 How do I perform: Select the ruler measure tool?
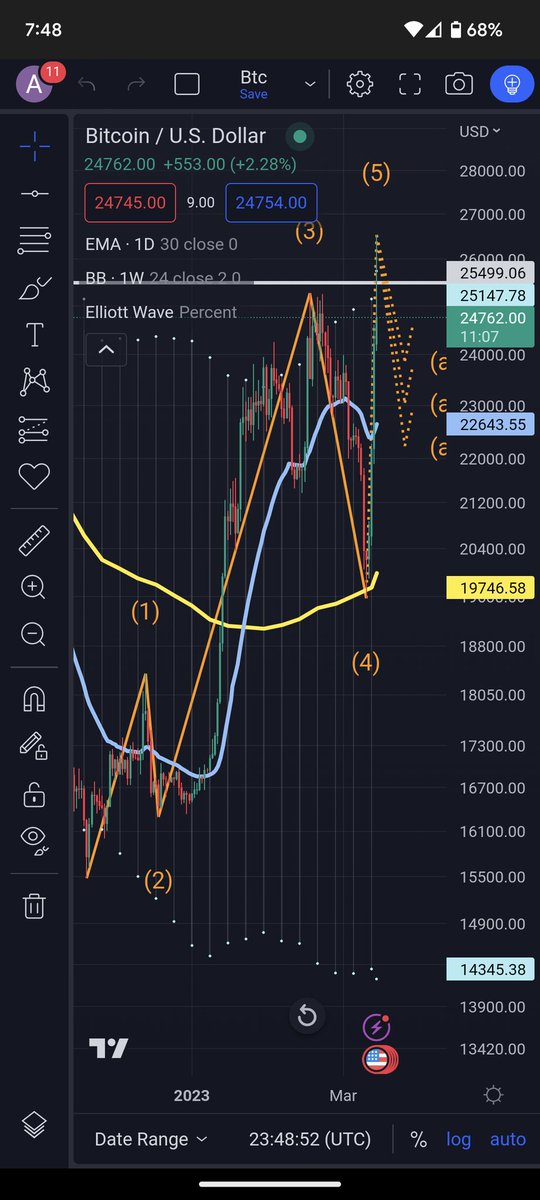(x=34, y=541)
